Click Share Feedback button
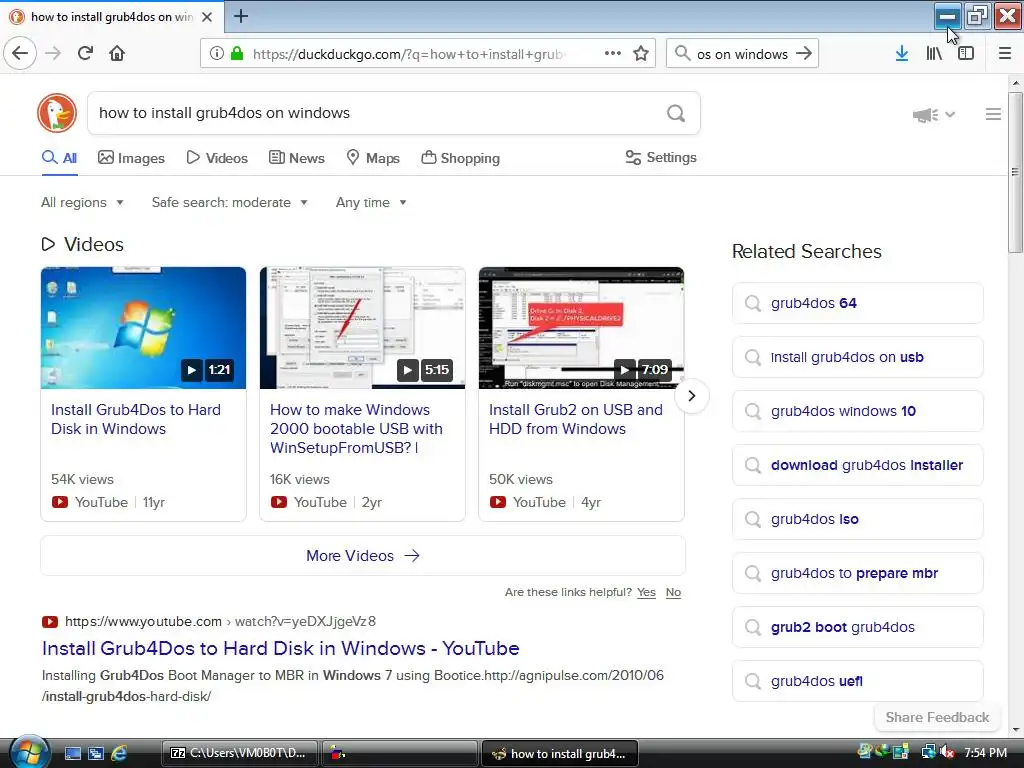 point(937,717)
